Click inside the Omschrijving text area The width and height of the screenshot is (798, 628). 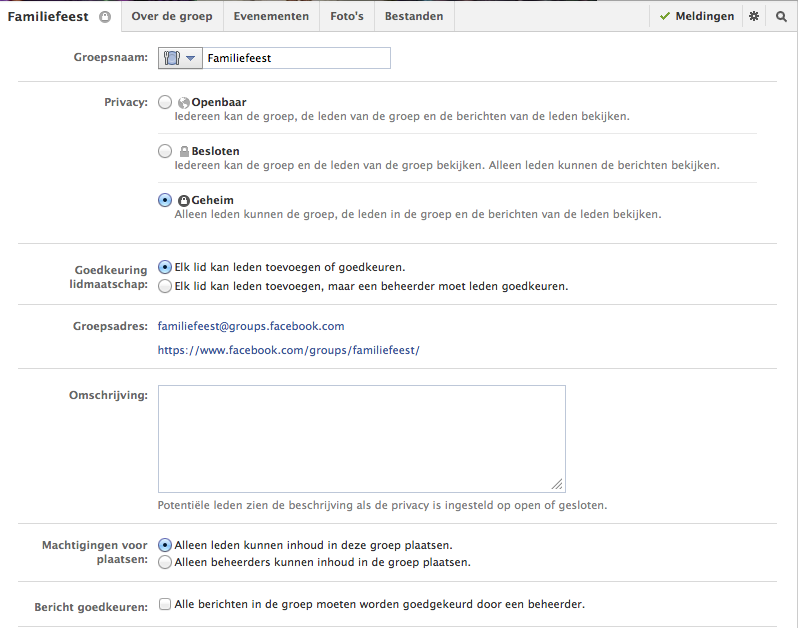click(x=361, y=438)
